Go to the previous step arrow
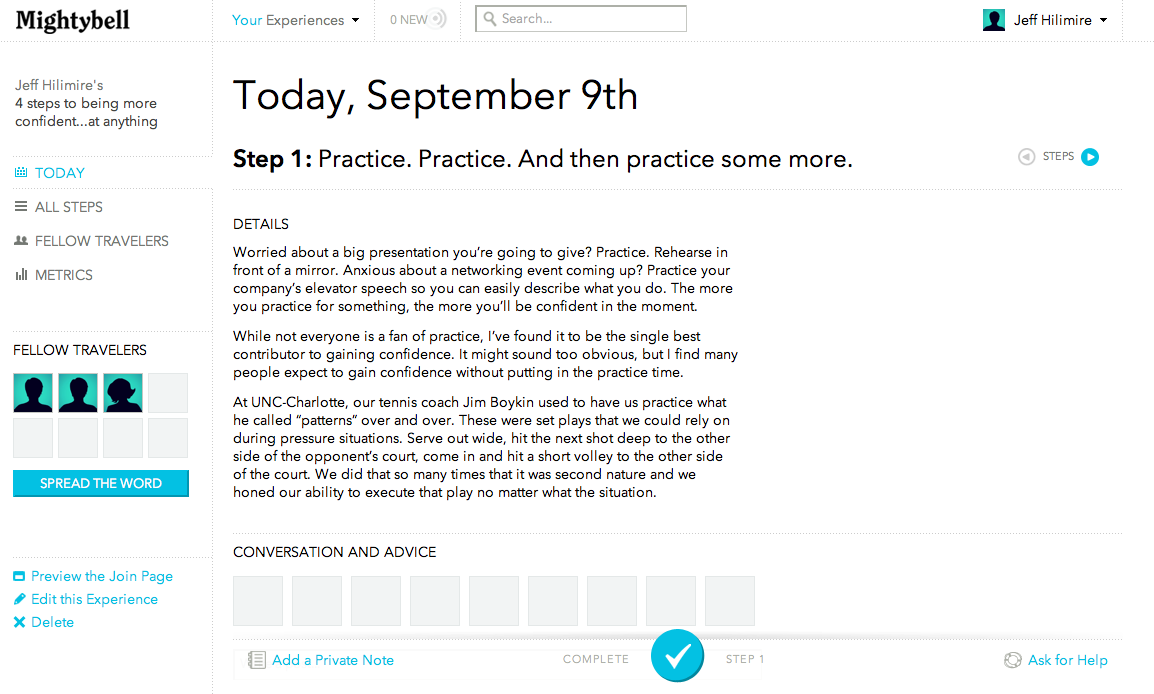1154x694 pixels. coord(1027,157)
